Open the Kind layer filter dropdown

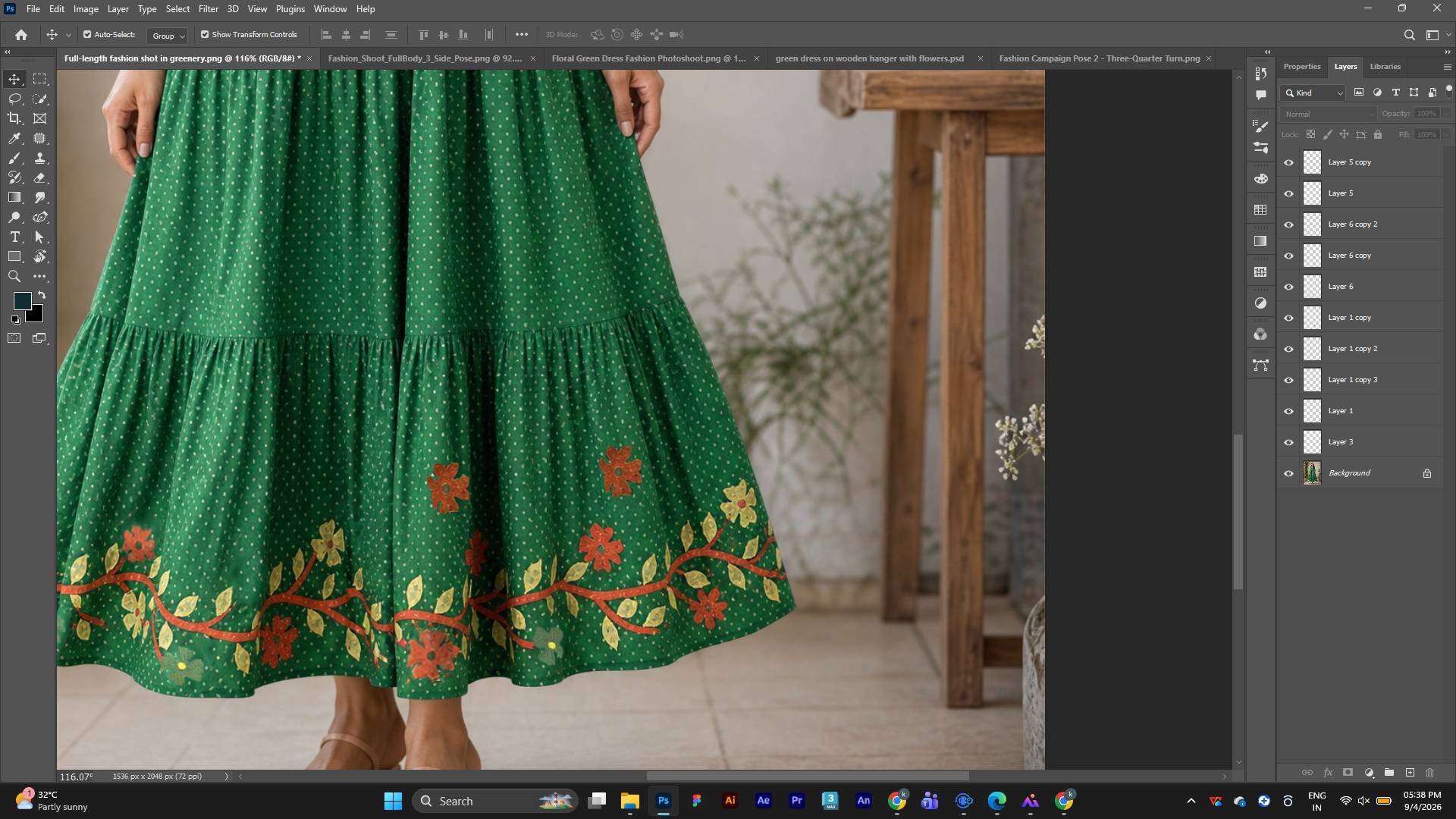coord(1313,93)
